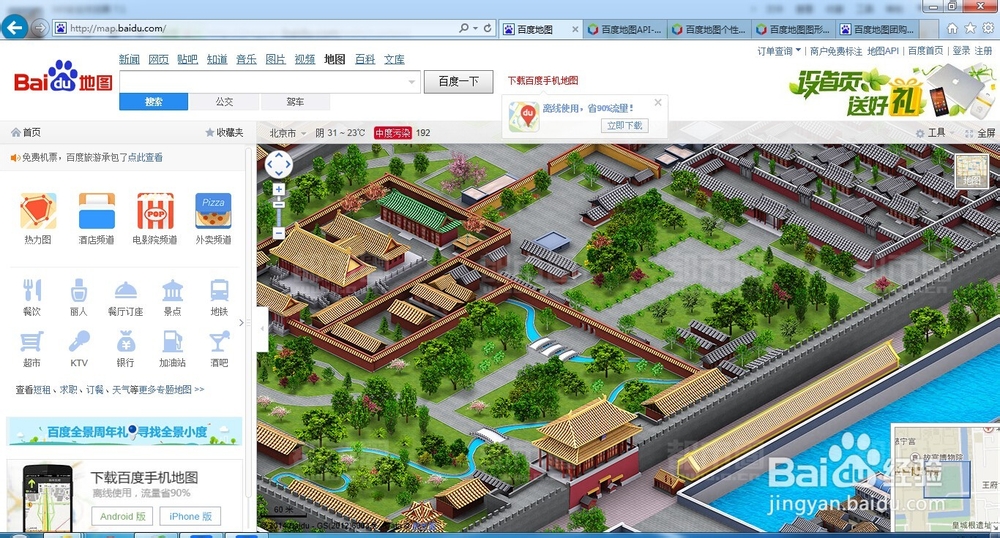The width and height of the screenshot is (1000, 538).
Task: Click the 百度一下 search button
Action: pyautogui.click(x=459, y=82)
